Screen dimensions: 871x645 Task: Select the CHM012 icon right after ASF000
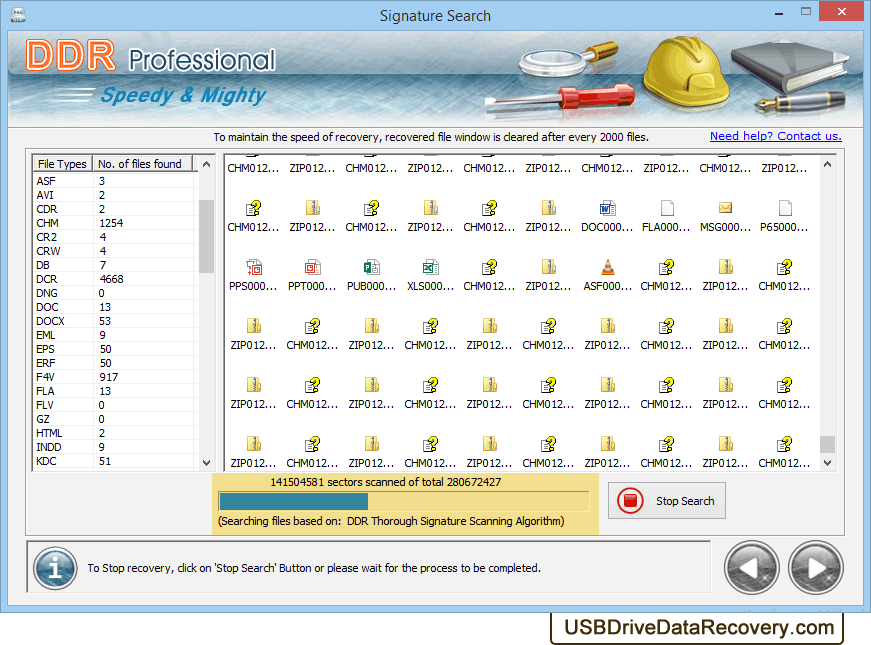click(667, 267)
